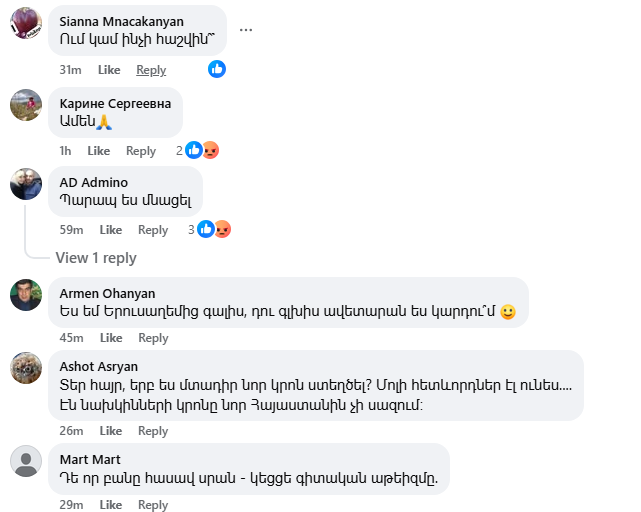Click reaction count 2 on Карине's comment
This screenshot has width=641, height=512.
click(x=179, y=151)
